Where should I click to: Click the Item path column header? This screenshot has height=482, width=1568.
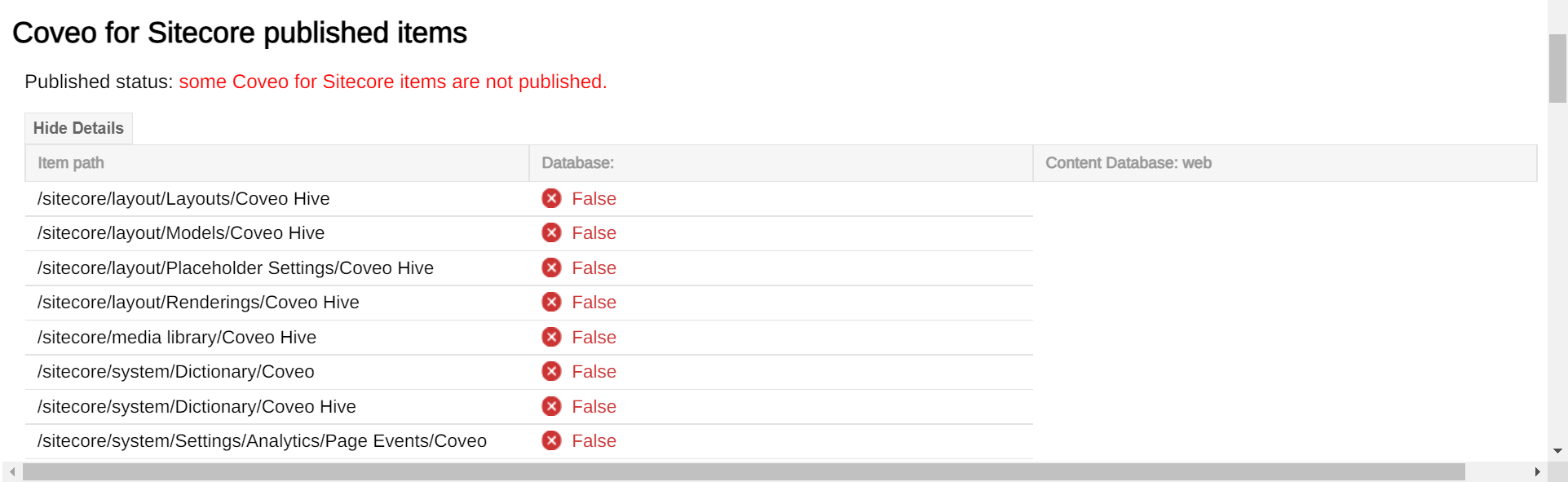[x=71, y=163]
